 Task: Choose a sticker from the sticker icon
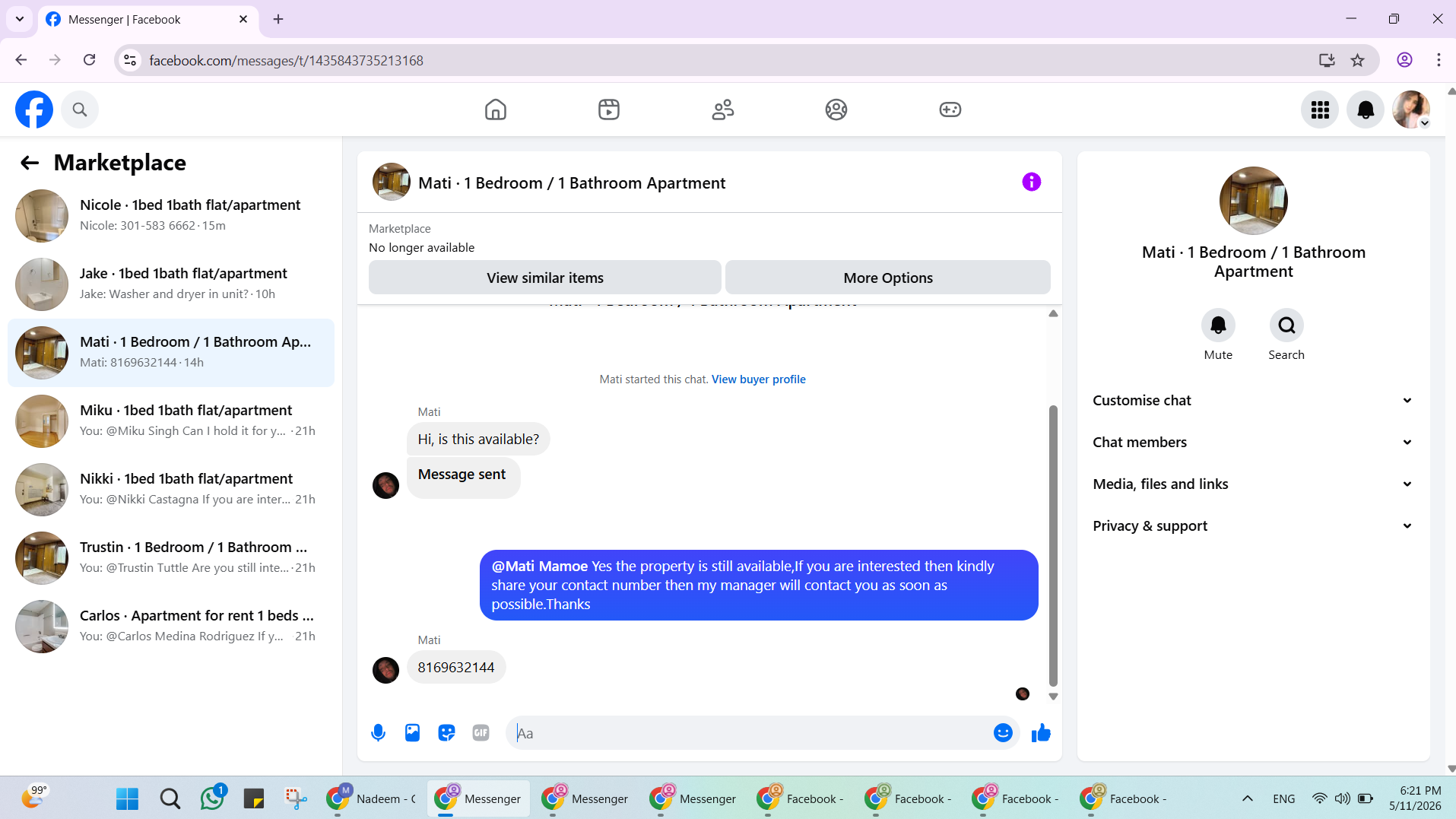pyautogui.click(x=446, y=733)
